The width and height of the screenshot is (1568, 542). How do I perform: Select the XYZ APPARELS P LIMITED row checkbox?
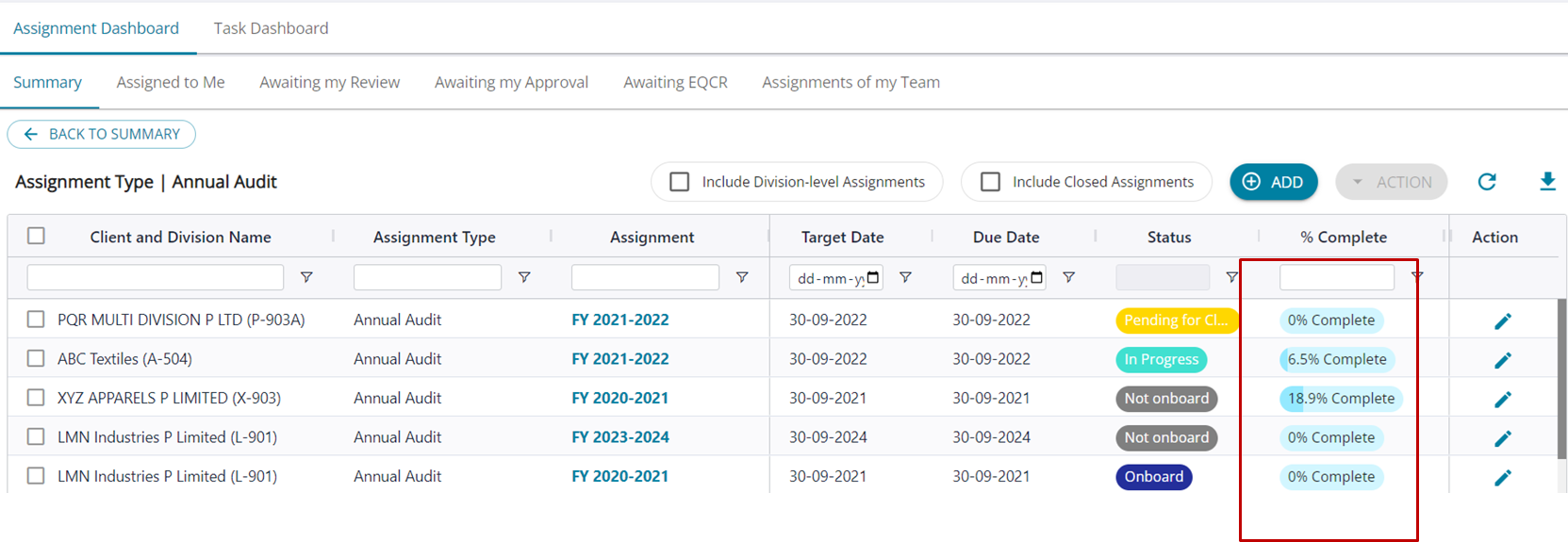pyautogui.click(x=36, y=398)
